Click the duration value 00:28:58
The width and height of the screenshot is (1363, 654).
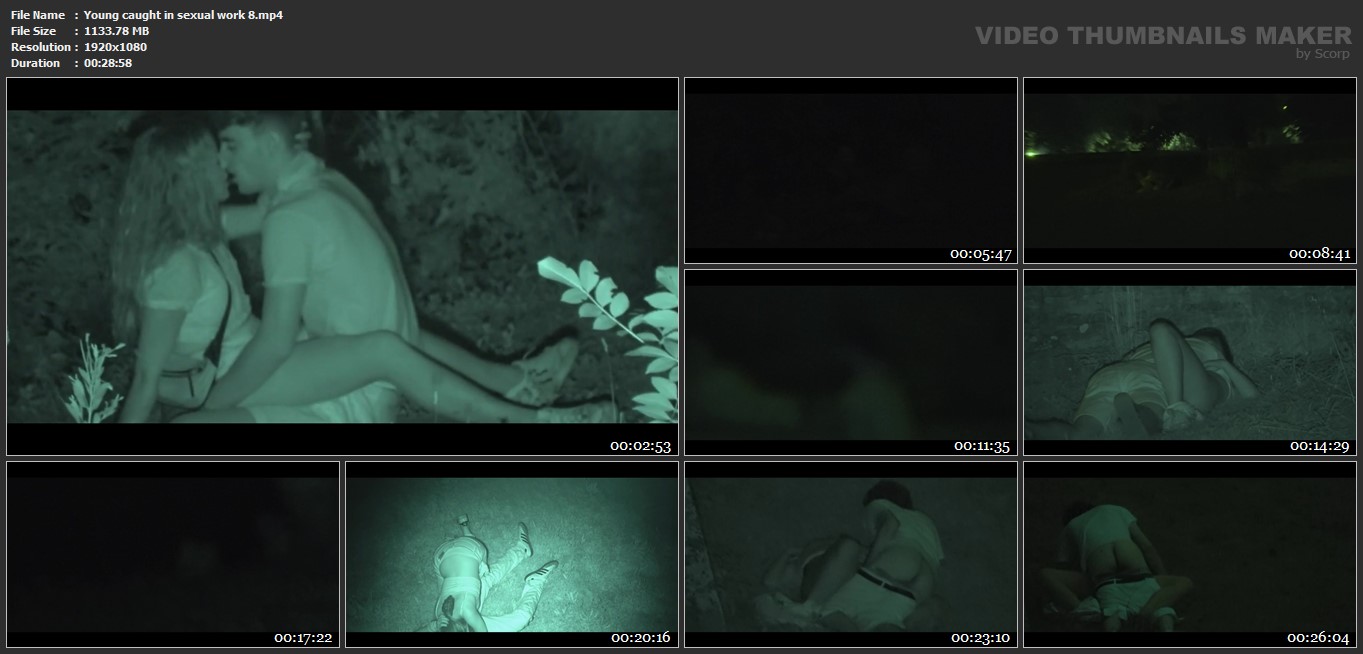pyautogui.click(x=108, y=63)
